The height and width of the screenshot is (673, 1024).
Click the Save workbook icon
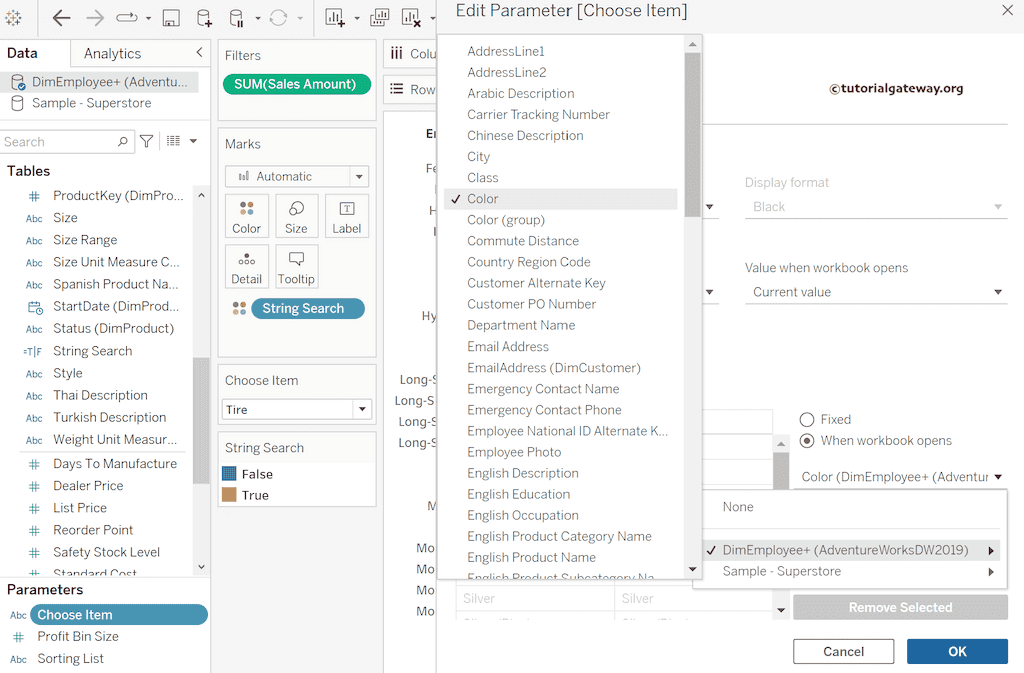(171, 18)
